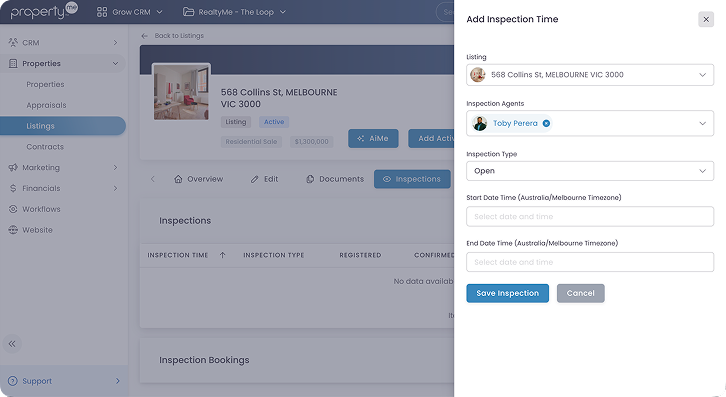Viewport: 726px width, 397px height.
Task: Click the Residential Sale tag
Action: pos(251,142)
